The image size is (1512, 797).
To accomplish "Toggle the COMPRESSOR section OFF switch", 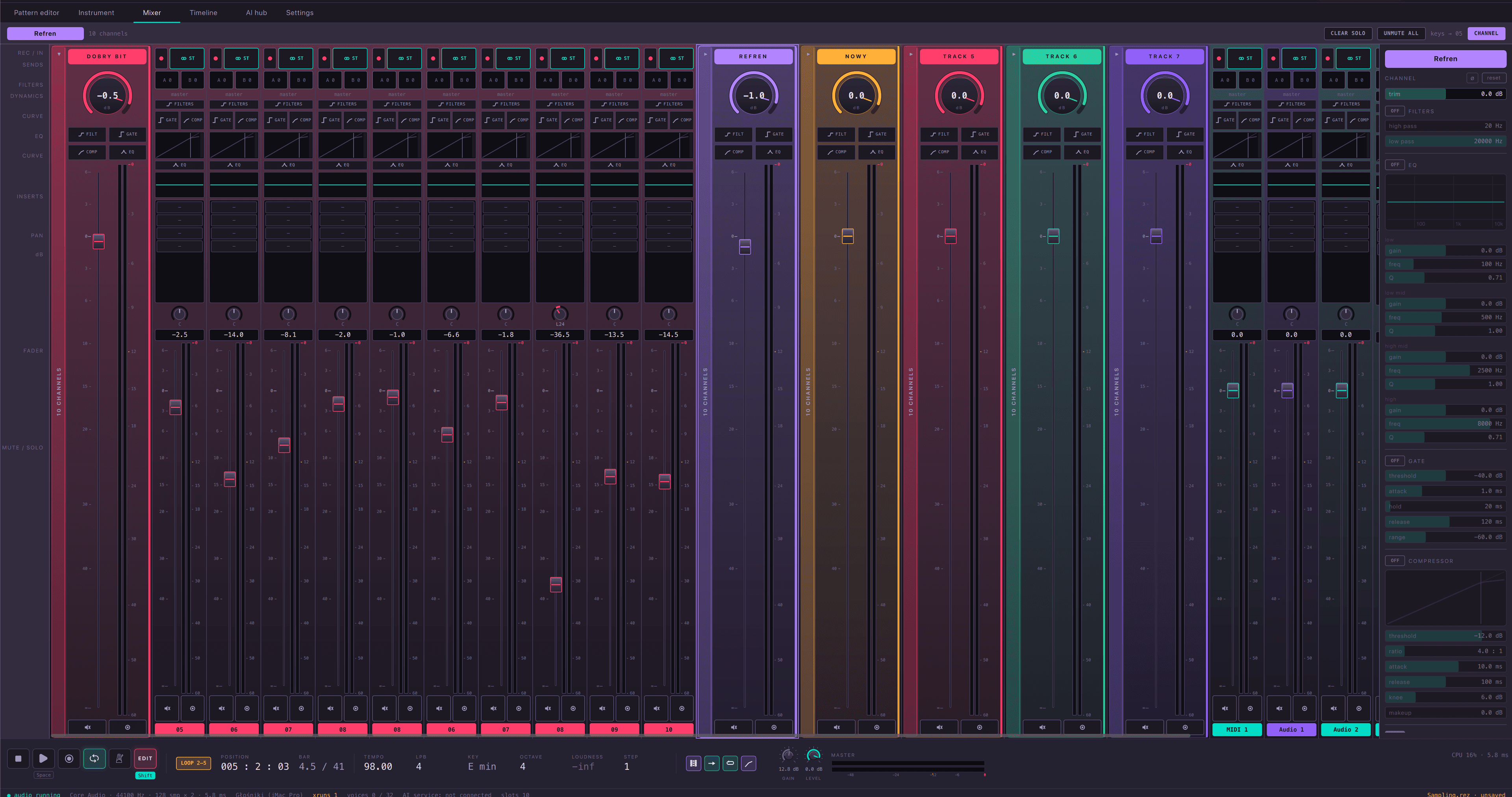I will 1395,560.
